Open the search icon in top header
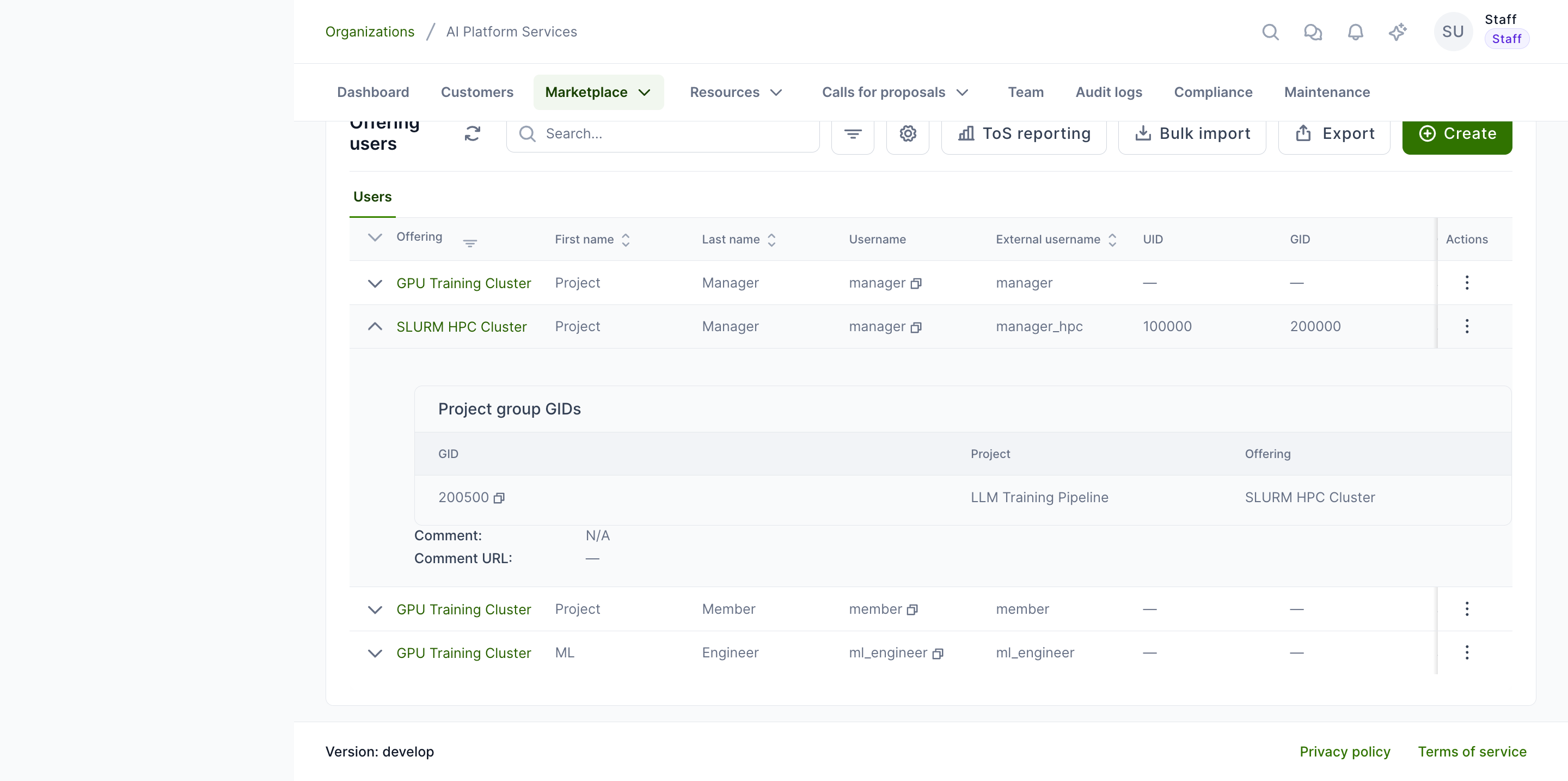The width and height of the screenshot is (1568, 781). coord(1270,32)
